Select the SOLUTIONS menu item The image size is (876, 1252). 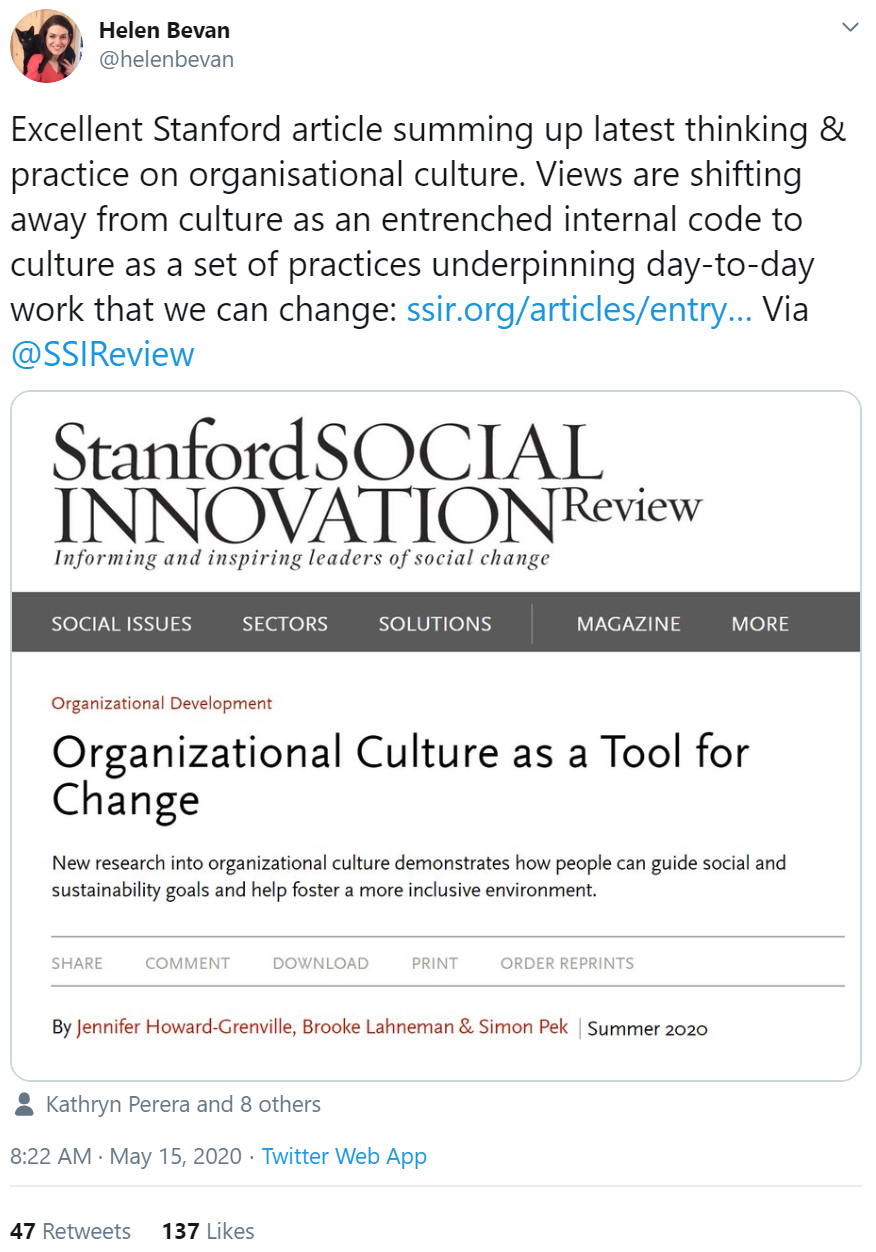click(x=435, y=624)
